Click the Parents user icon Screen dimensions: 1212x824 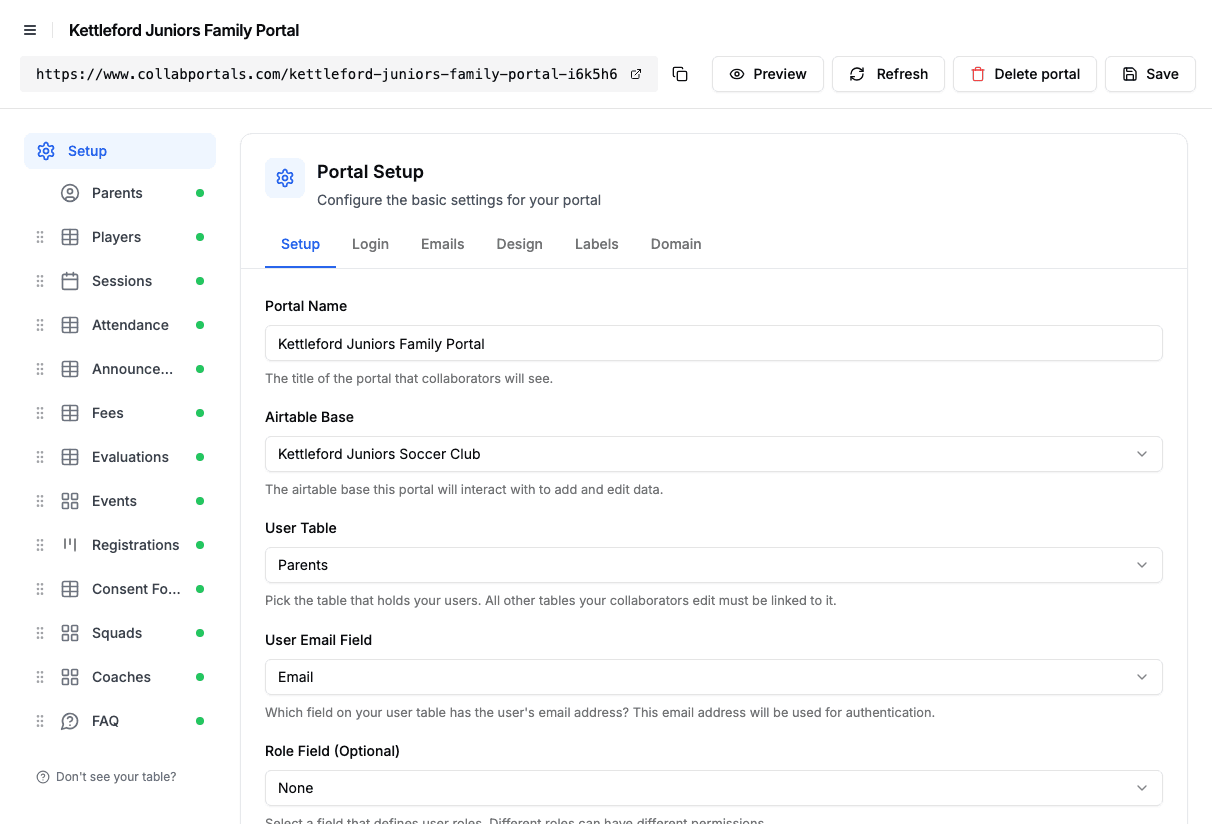pyautogui.click(x=70, y=193)
